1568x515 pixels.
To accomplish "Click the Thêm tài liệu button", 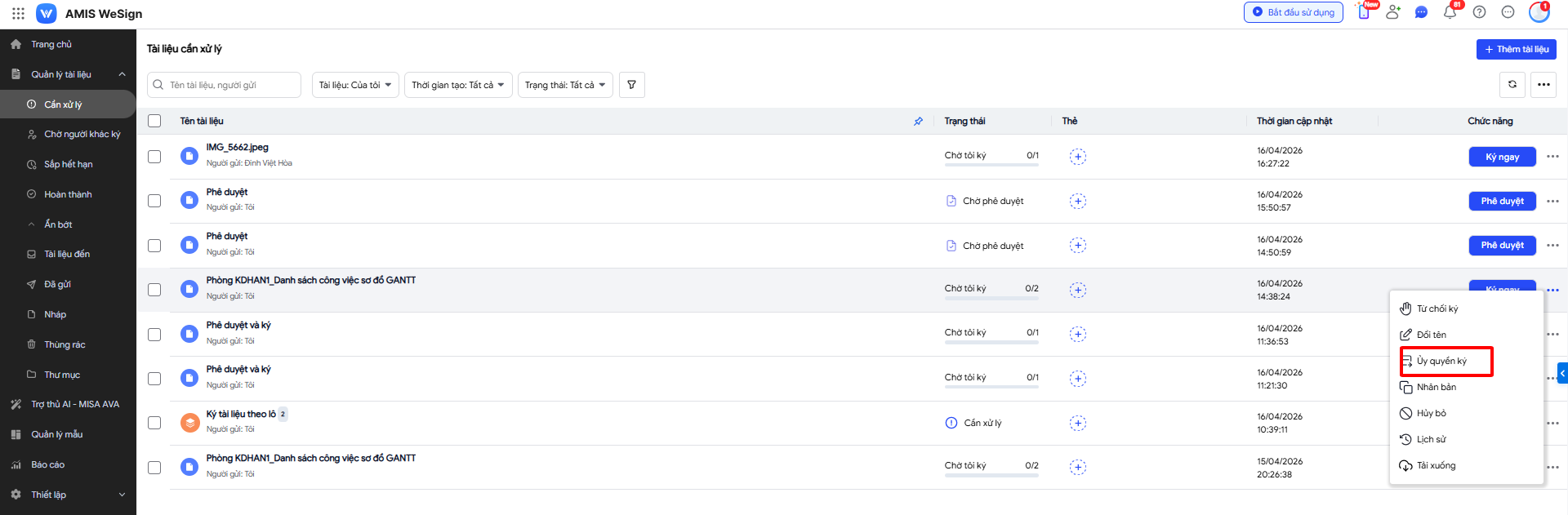I will pyautogui.click(x=1516, y=49).
